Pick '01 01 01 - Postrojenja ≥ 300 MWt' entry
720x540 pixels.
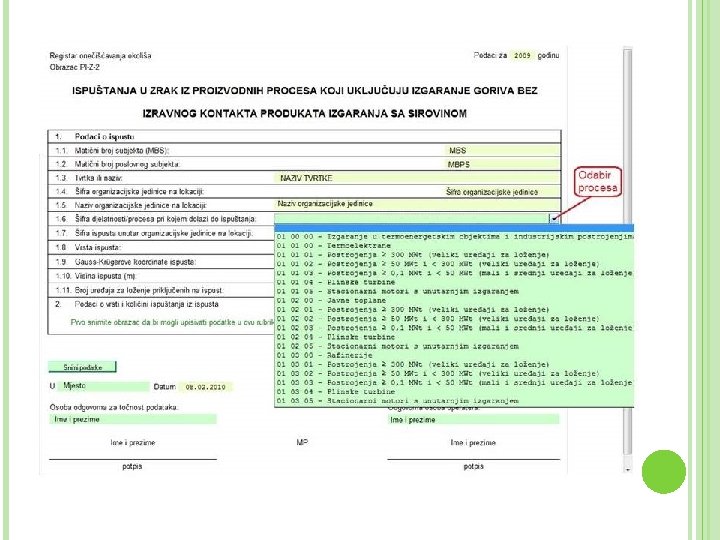(455, 255)
